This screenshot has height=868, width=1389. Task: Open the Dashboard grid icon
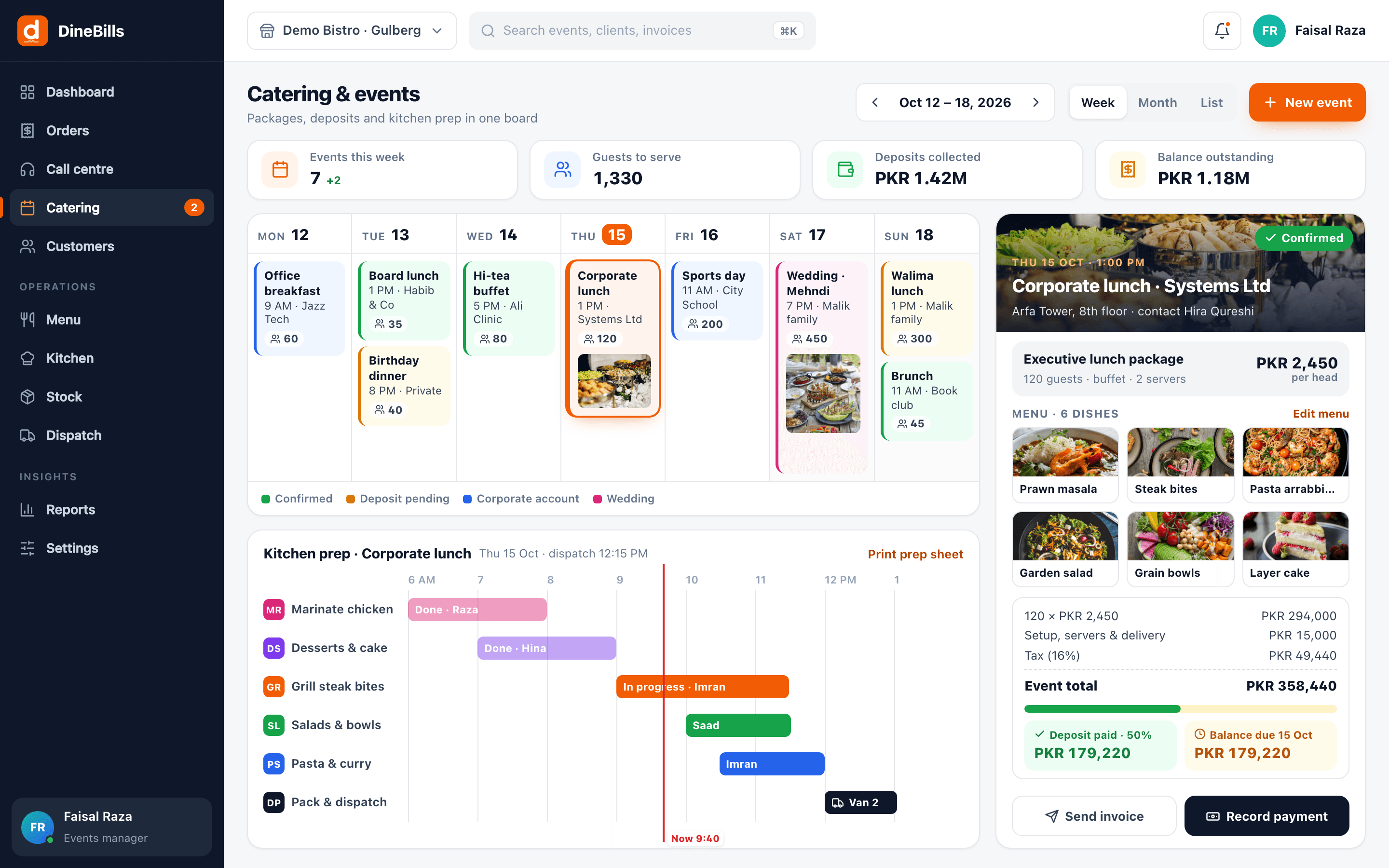pyautogui.click(x=27, y=92)
